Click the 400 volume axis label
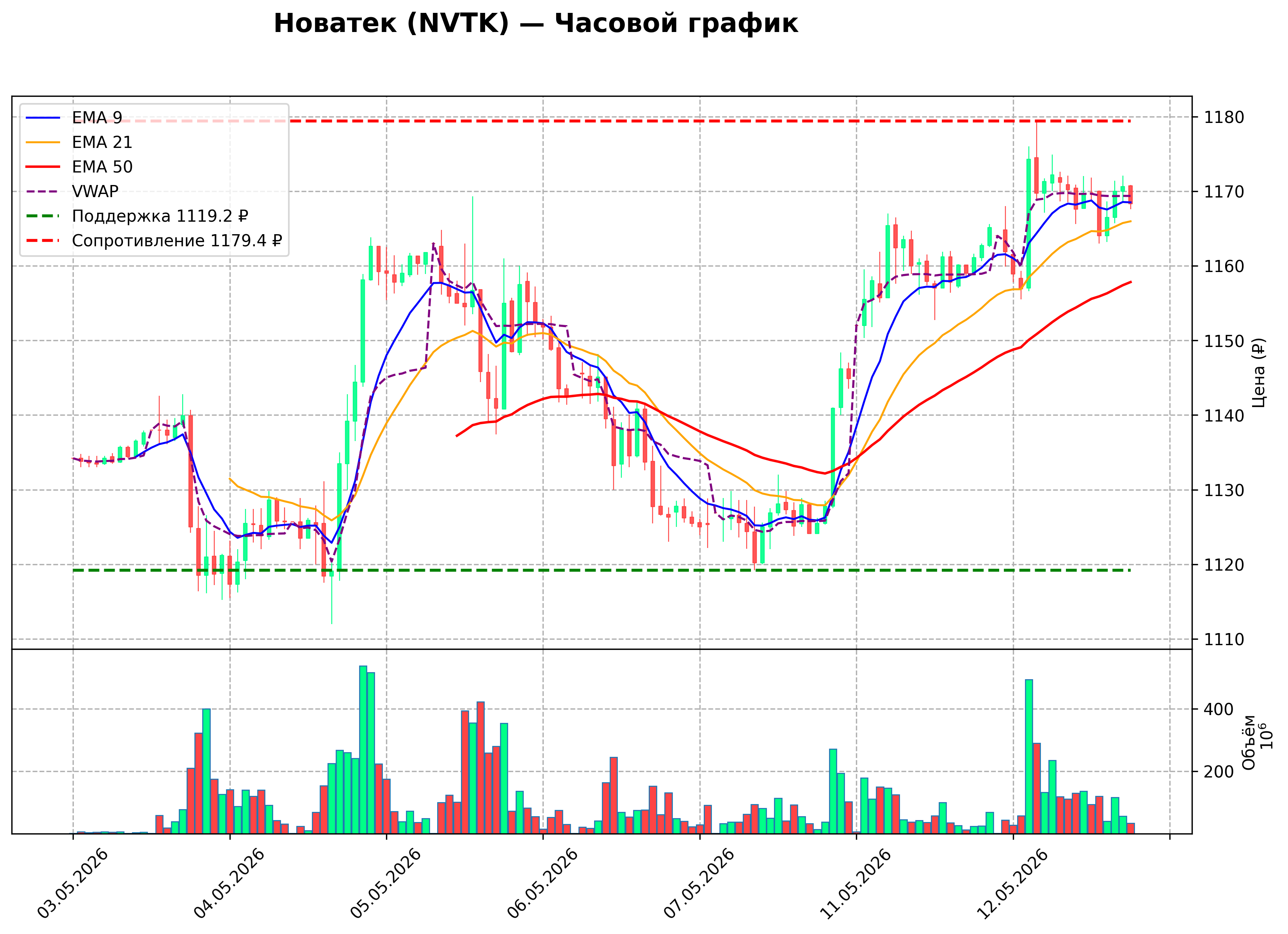1288x934 pixels. [1219, 710]
